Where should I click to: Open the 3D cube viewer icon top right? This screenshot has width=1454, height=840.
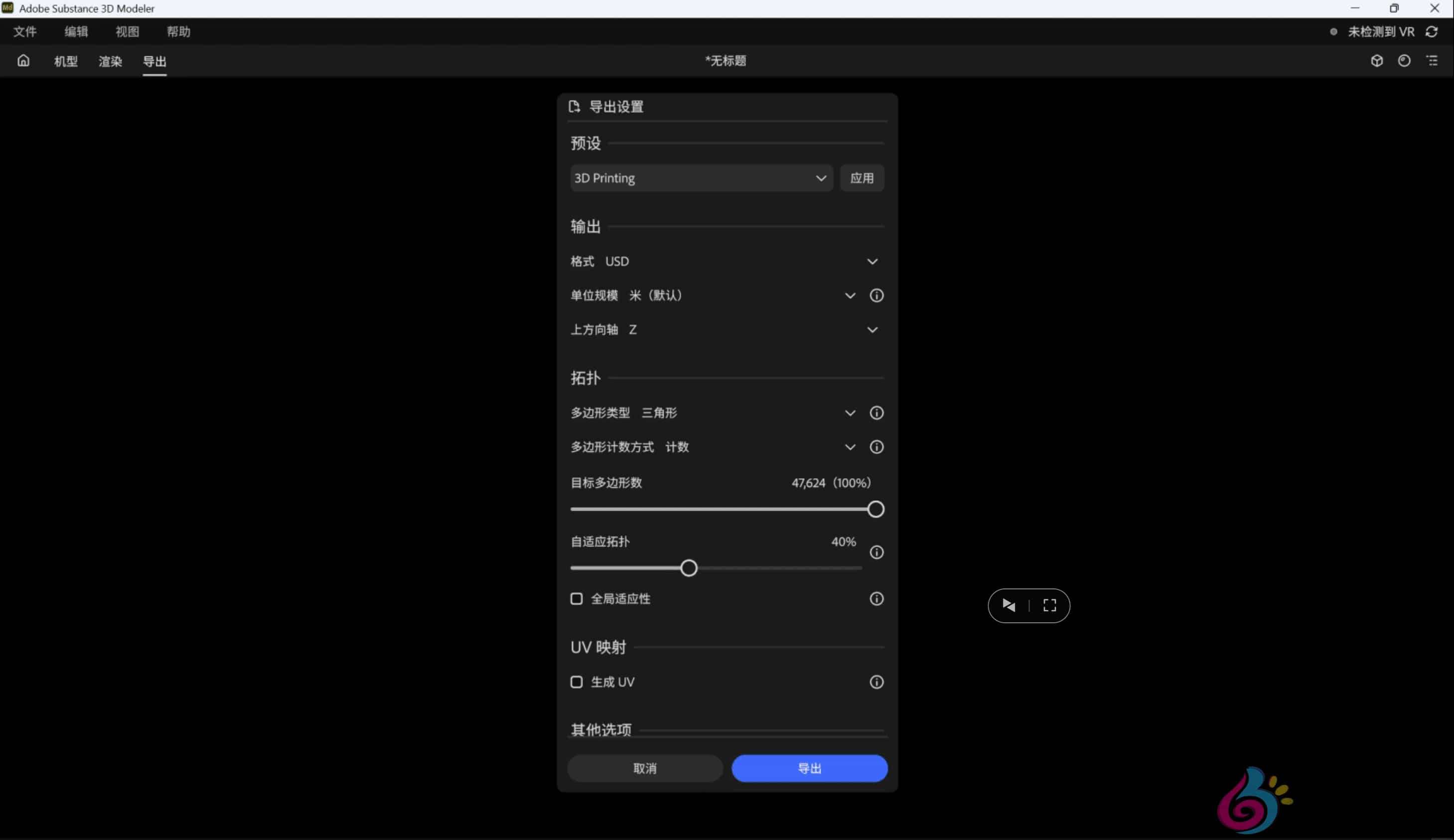coord(1377,61)
